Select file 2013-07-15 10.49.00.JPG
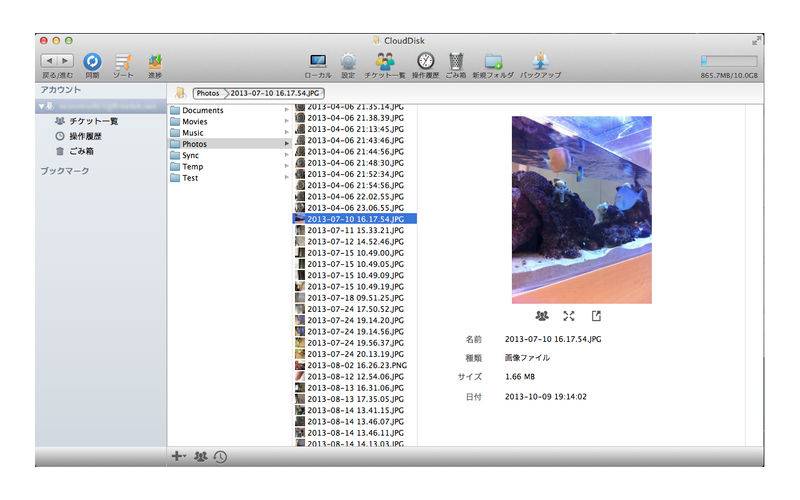This screenshot has width=800, height=500. click(355, 253)
